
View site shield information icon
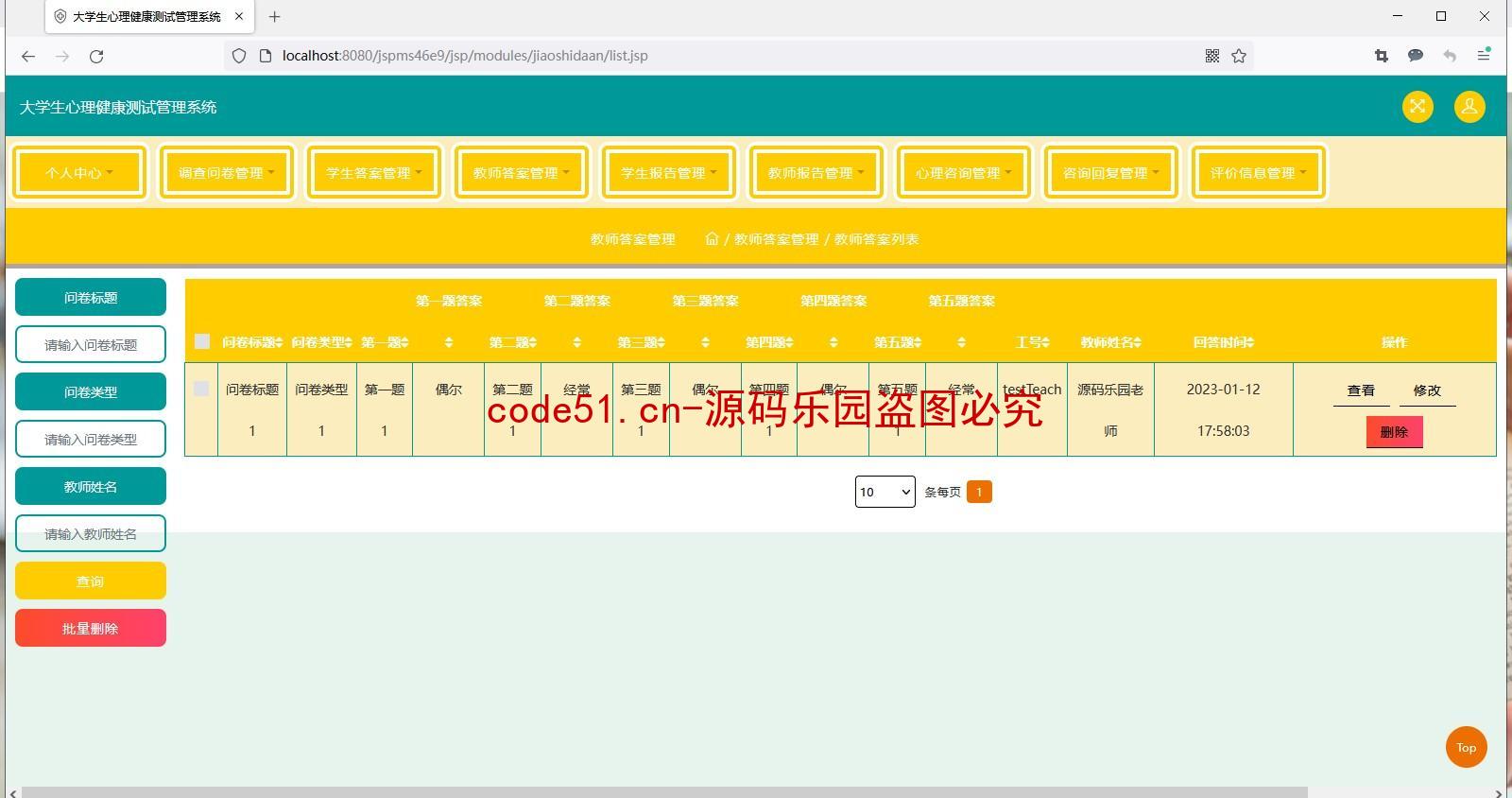[239, 56]
